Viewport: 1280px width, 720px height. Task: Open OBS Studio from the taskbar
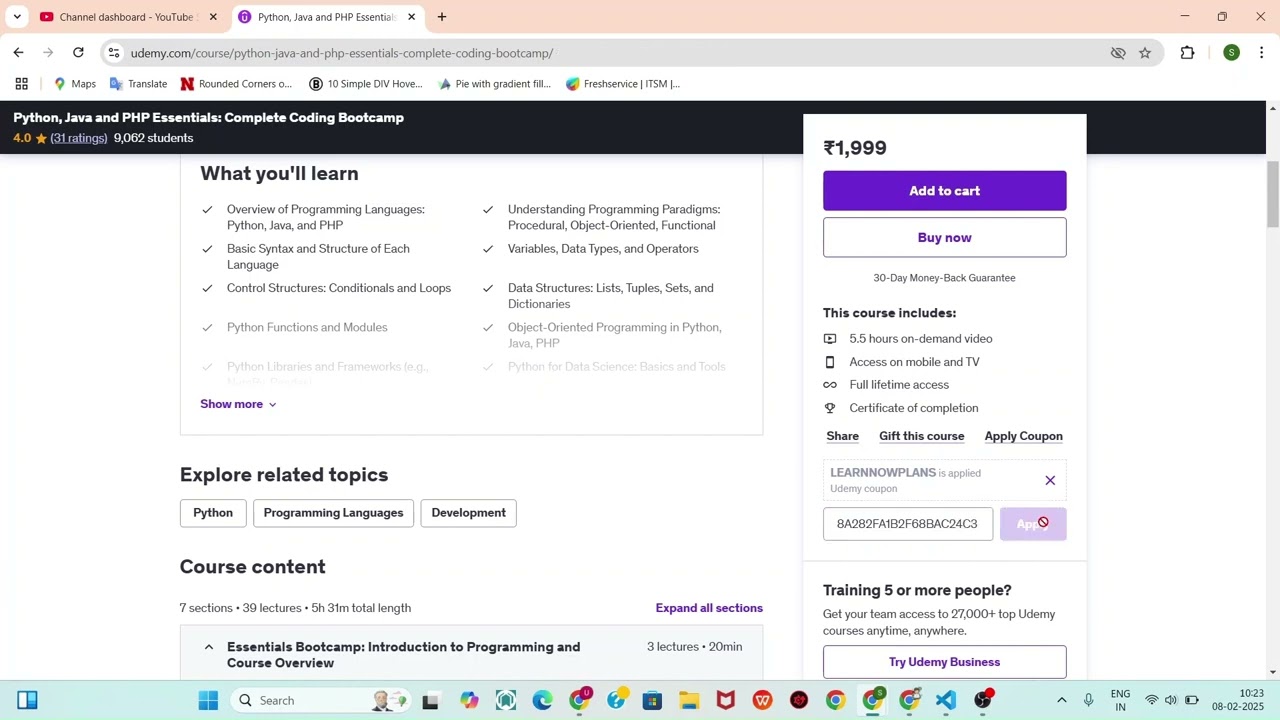pyautogui.click(x=983, y=700)
